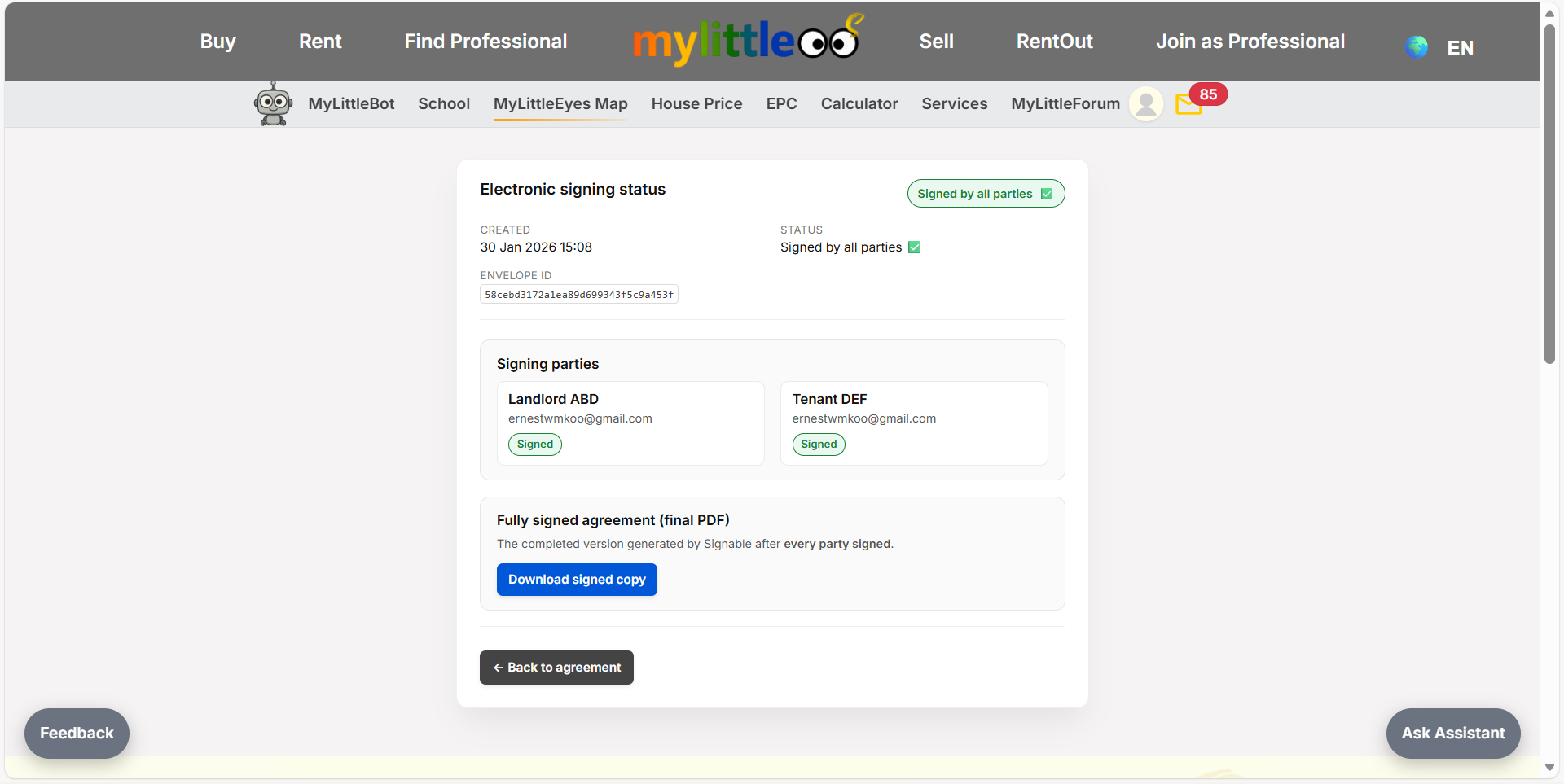Viewport: 1564px width, 784px height.
Task: Expand the Find Professional menu
Action: click(485, 41)
